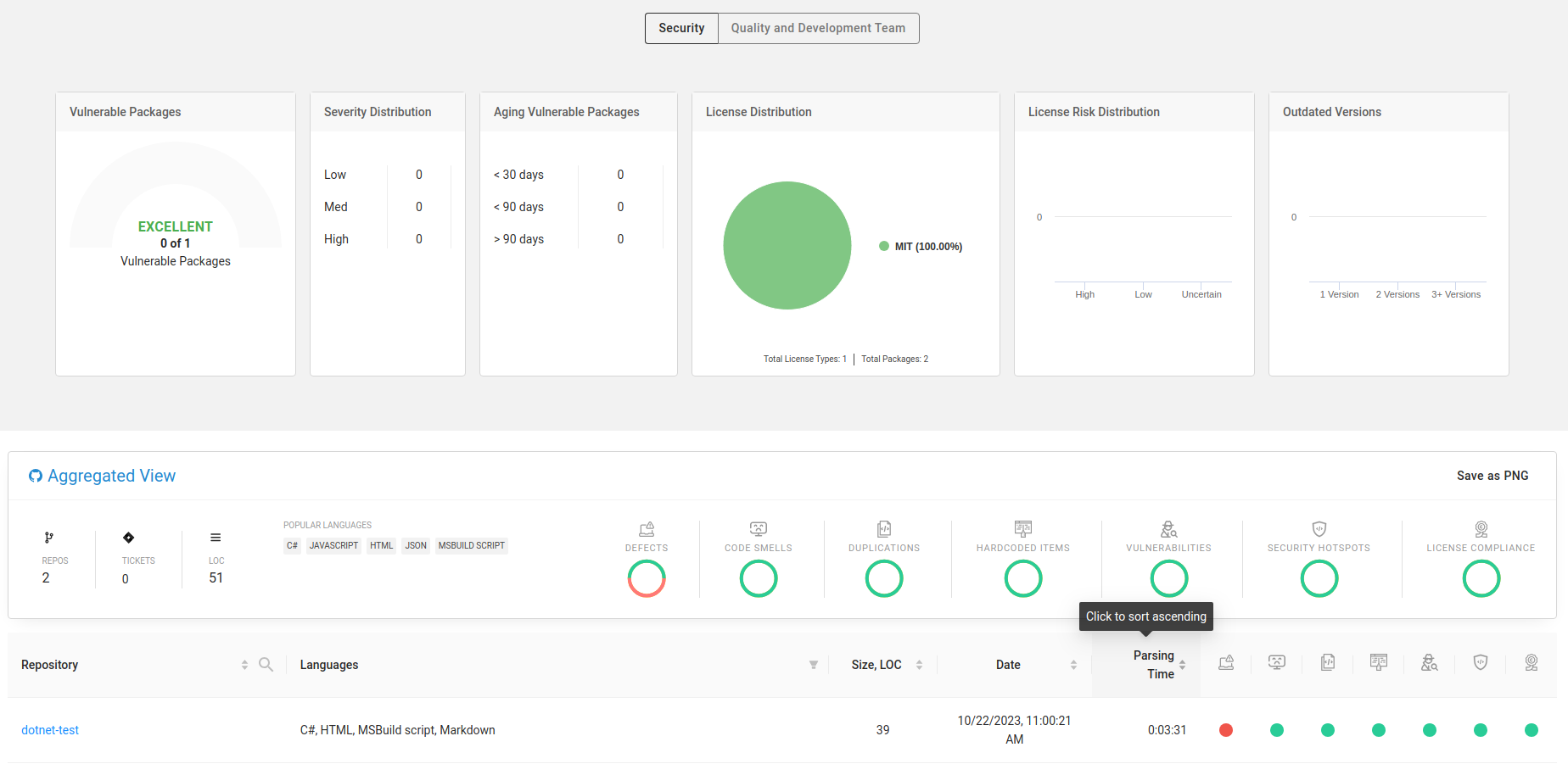Click the Hardcoded Items column icon in the table header

(1379, 663)
